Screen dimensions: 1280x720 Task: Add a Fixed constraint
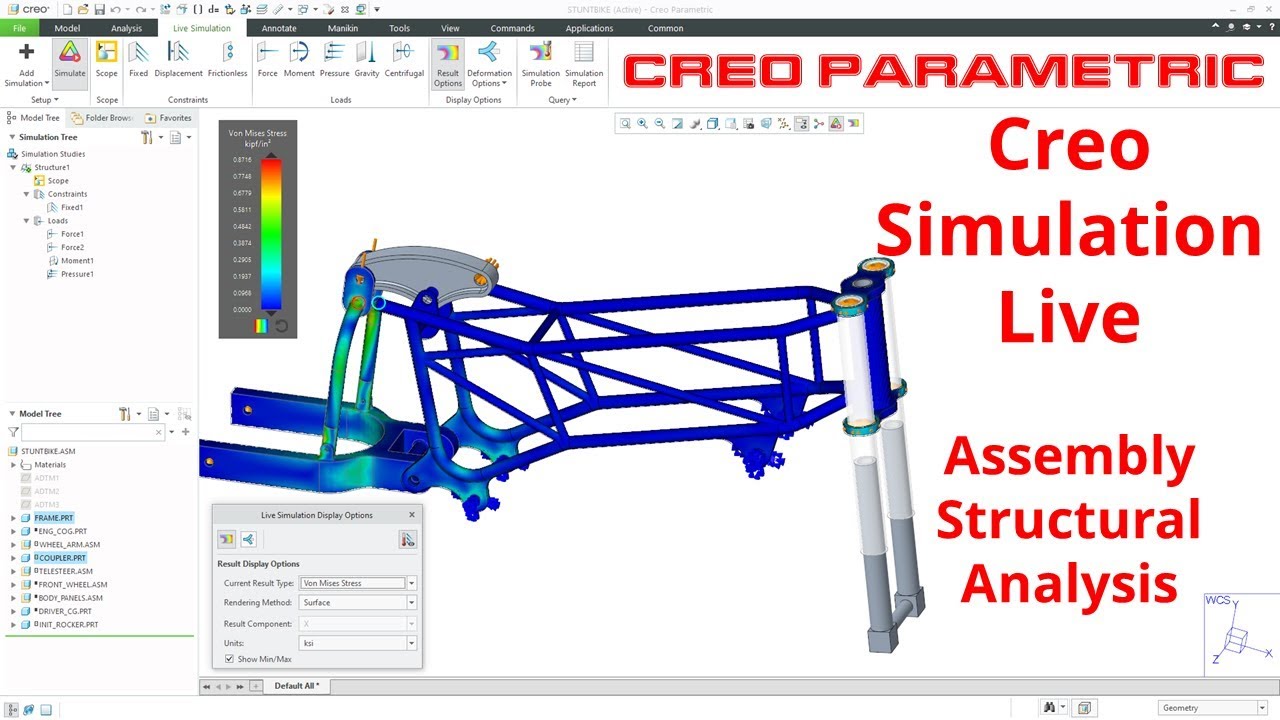tap(138, 61)
